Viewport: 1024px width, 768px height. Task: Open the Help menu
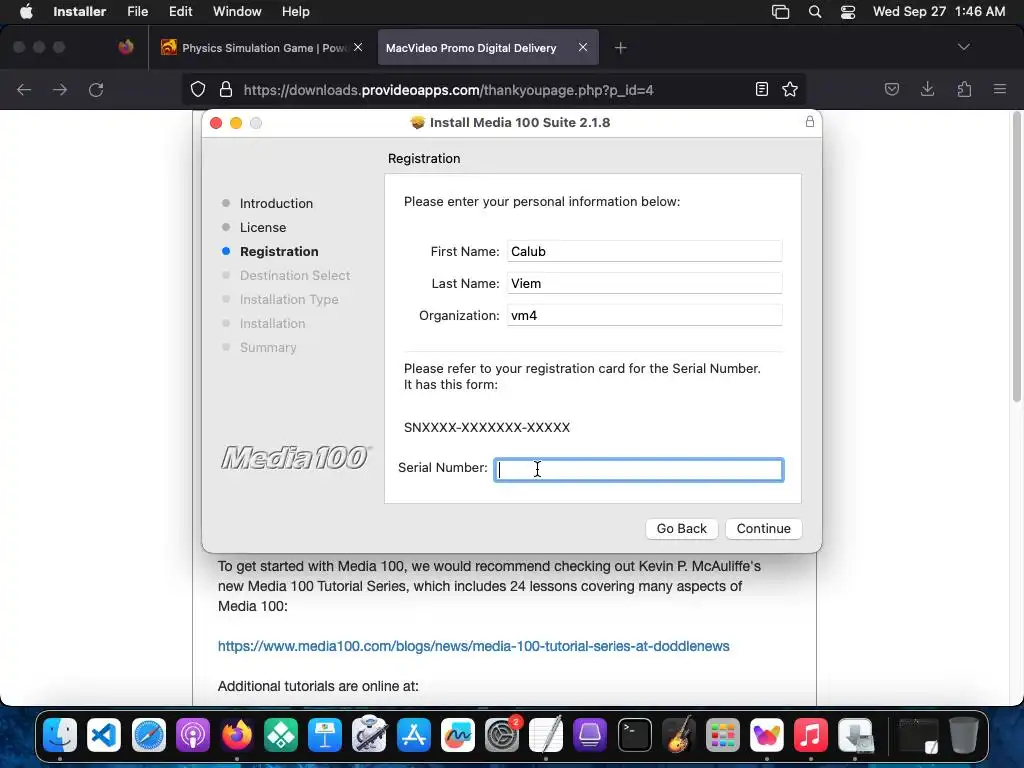point(295,12)
